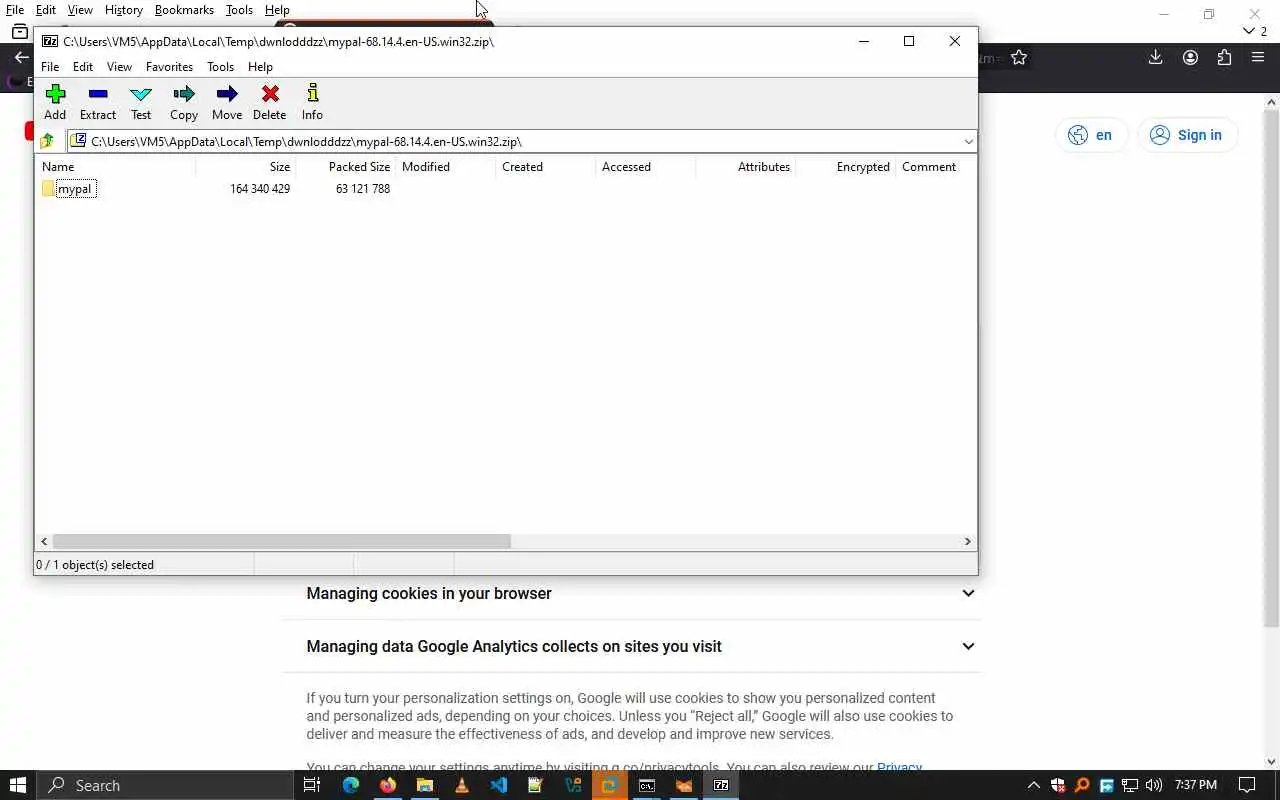The width and height of the screenshot is (1280, 800).
Task: Open the browser Extensions puzzle icon
Action: coord(1224,58)
